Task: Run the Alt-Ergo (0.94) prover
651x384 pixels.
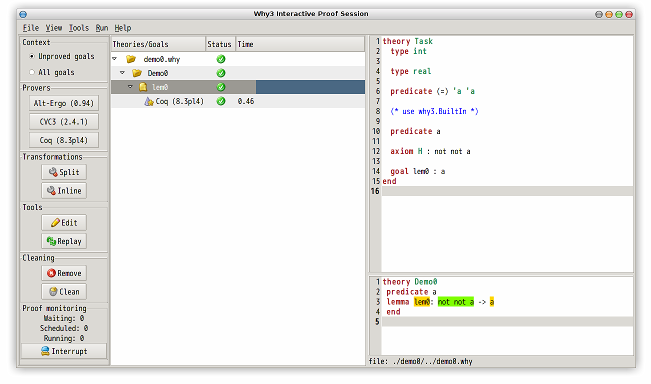Action: point(64,103)
